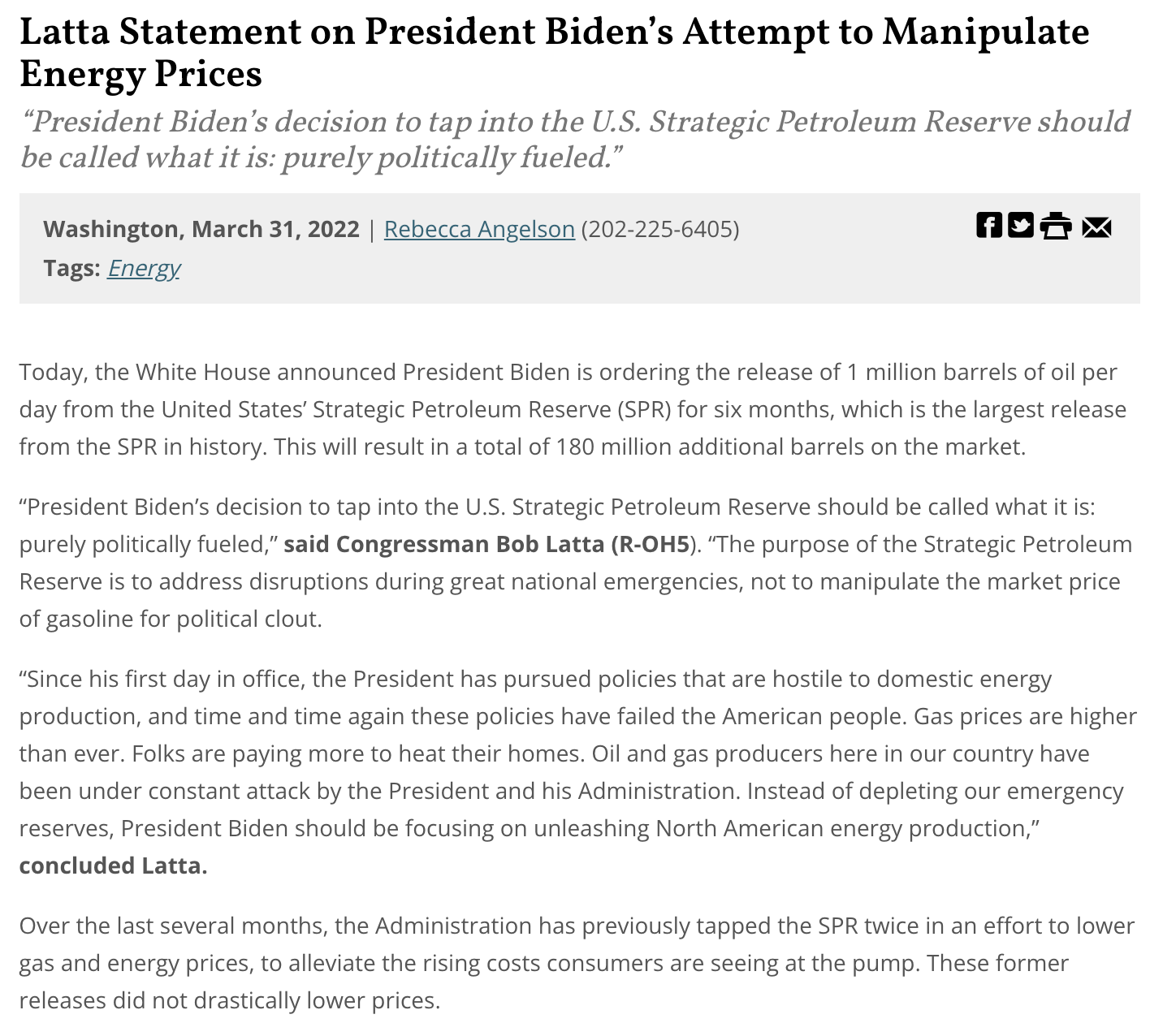Share the statement on Facebook
This screenshot has height=1036, width=1163.
[988, 226]
